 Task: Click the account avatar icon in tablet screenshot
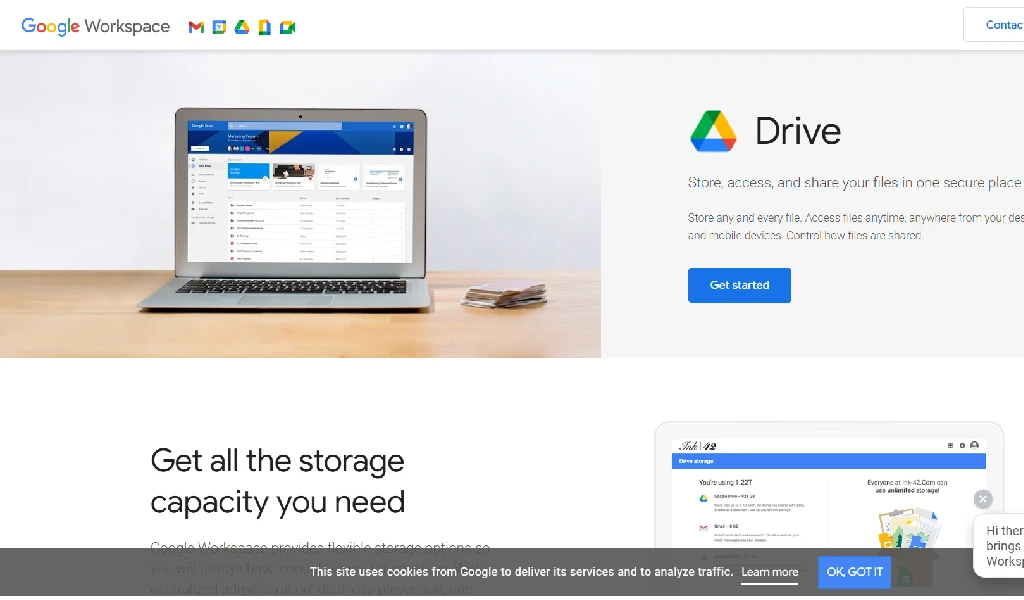coord(974,445)
